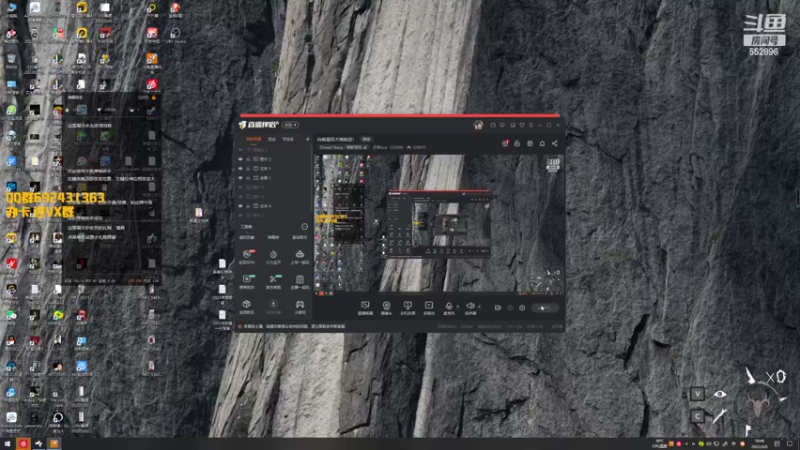Start recording with the camera-record icon
Screen dimensions: 800x450
497,308
